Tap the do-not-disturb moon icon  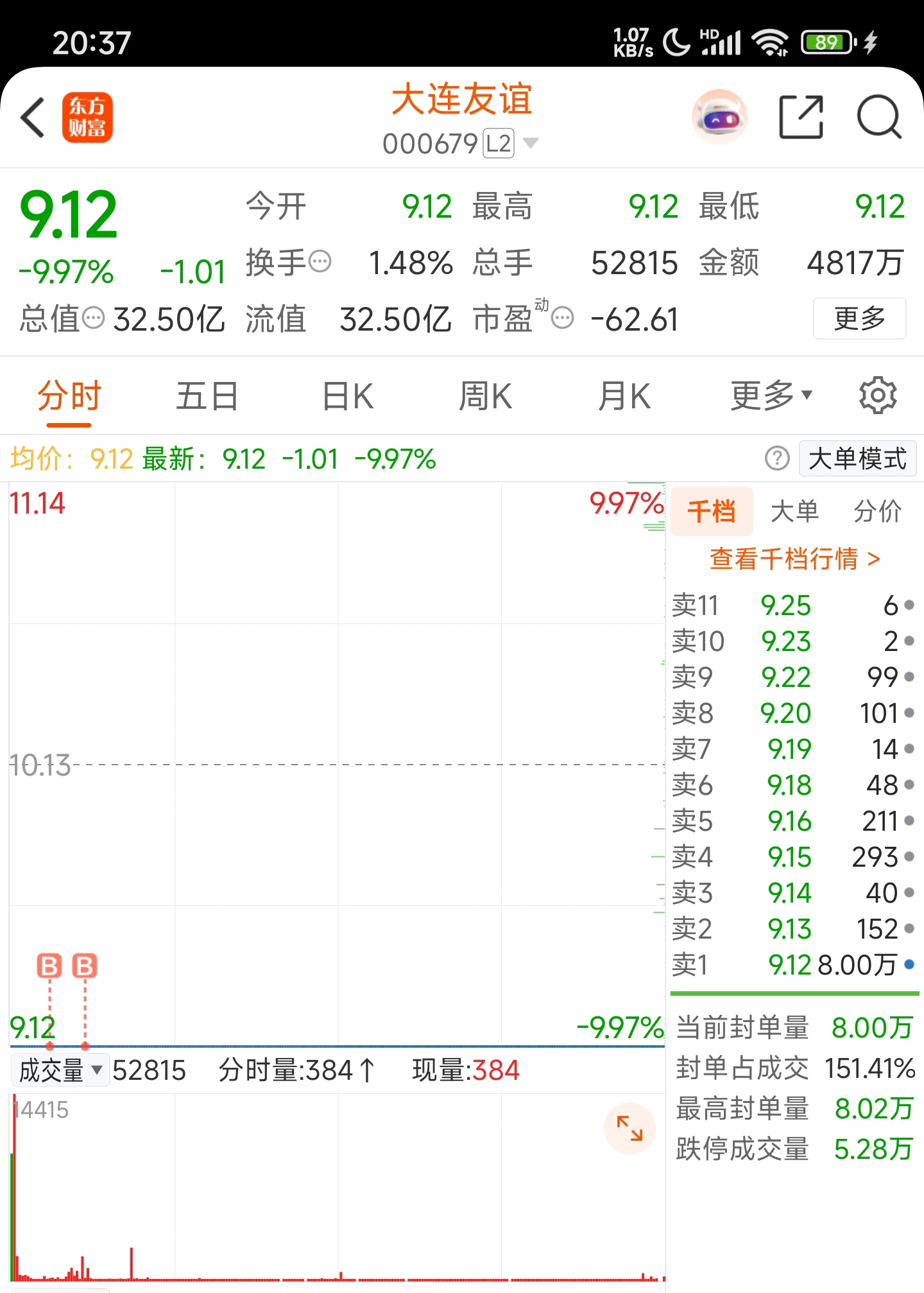click(676, 42)
